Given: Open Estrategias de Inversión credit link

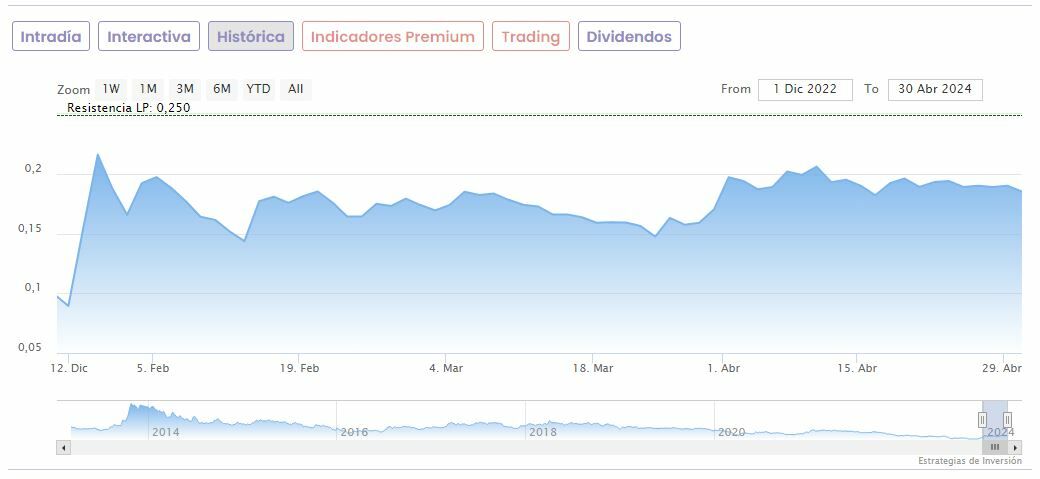Looking at the screenshot, I should tap(970, 461).
